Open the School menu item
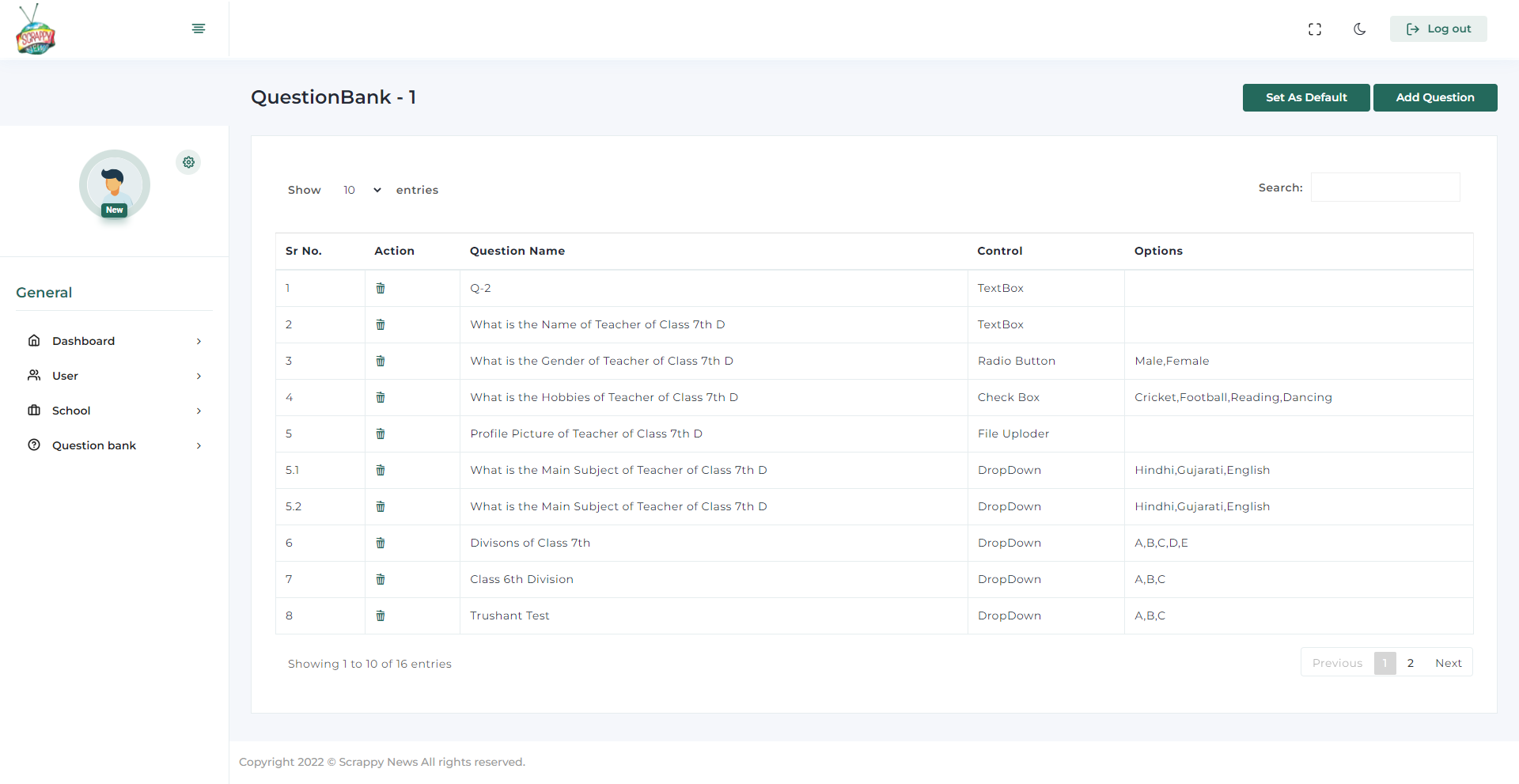 coord(114,411)
